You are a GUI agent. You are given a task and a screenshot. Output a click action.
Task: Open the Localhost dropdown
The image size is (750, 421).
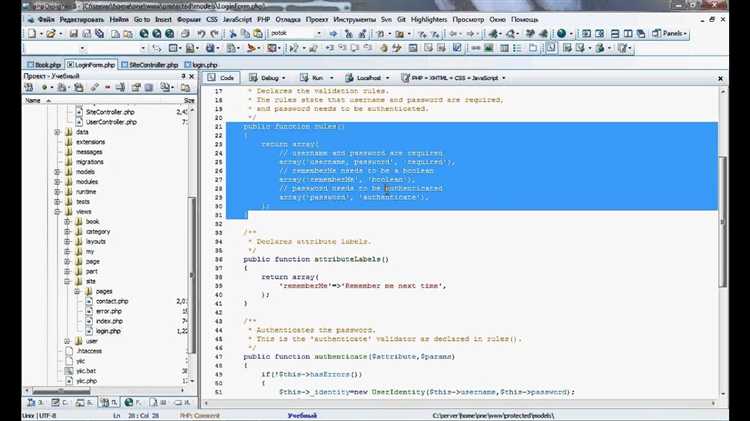[x=387, y=78]
